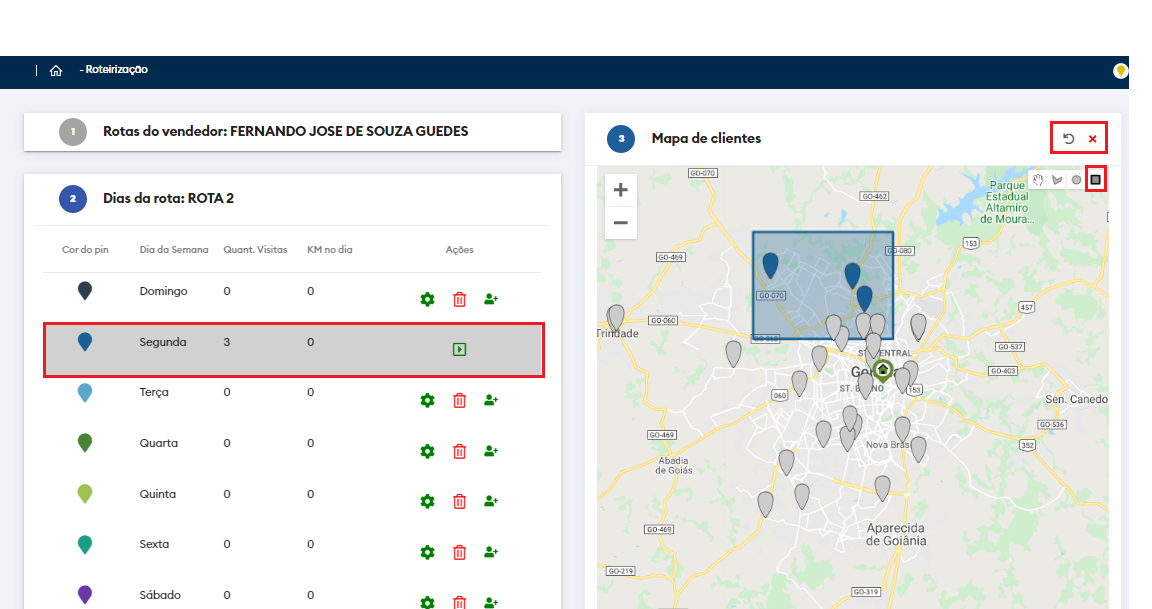1152x609 pixels.
Task: Click the green home marker on map
Action: click(882, 370)
